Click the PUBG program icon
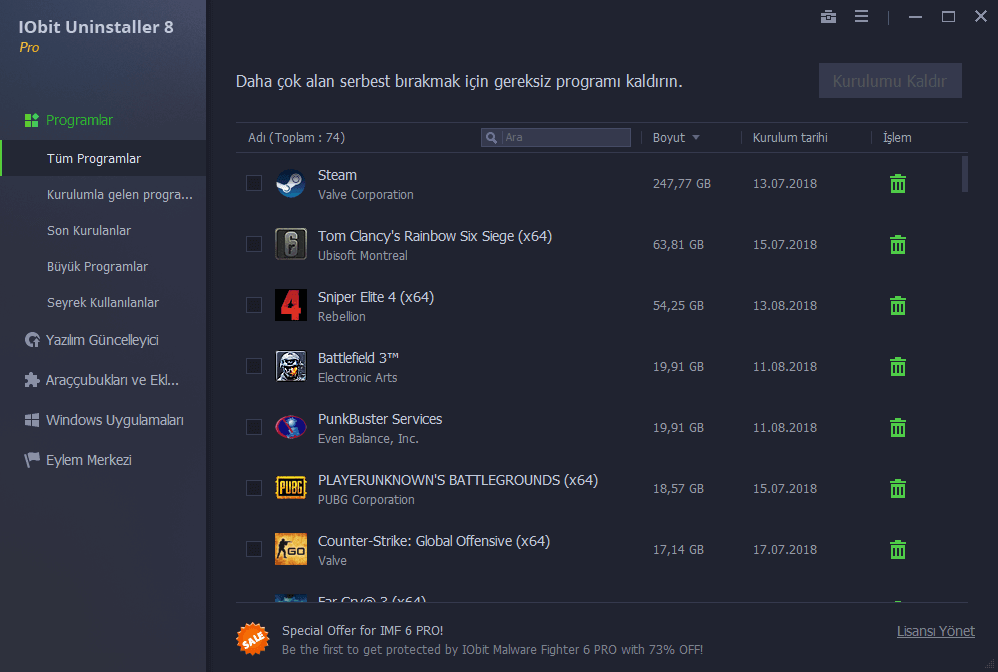 coord(291,489)
